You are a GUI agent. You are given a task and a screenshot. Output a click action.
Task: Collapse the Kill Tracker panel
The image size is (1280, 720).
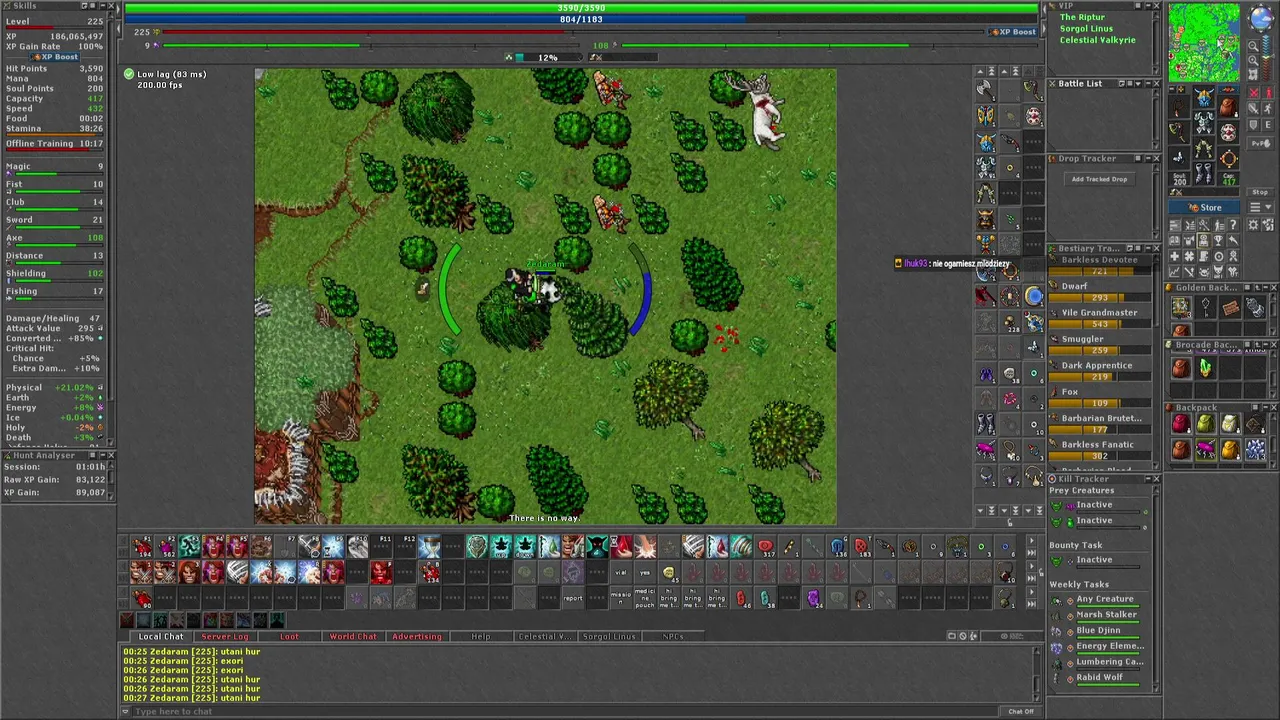pos(1147,479)
